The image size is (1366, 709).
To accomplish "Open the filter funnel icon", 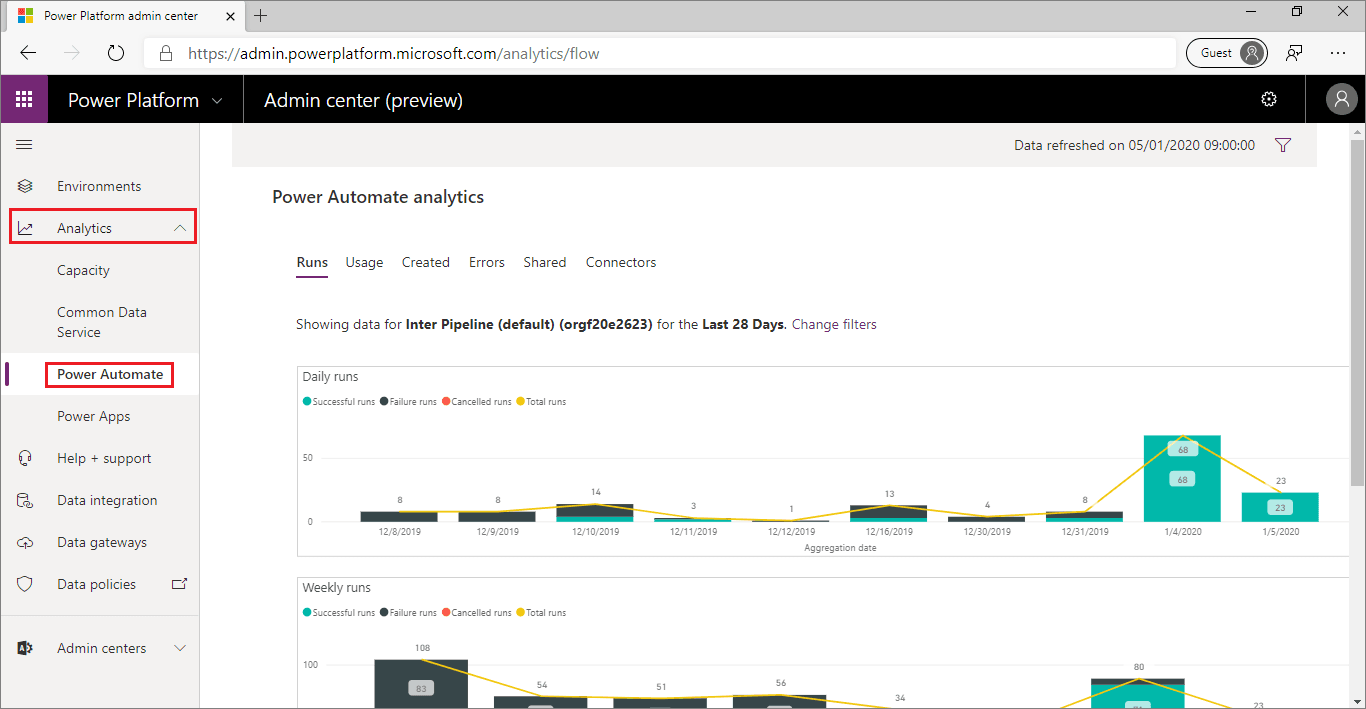I will pyautogui.click(x=1283, y=145).
